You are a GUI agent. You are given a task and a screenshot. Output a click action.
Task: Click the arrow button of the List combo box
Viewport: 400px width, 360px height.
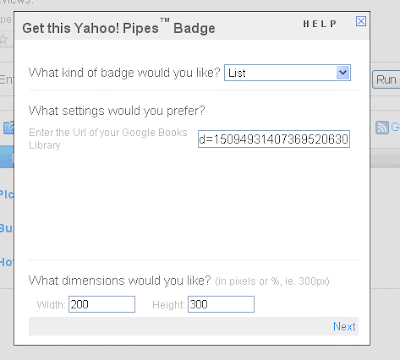click(x=343, y=73)
